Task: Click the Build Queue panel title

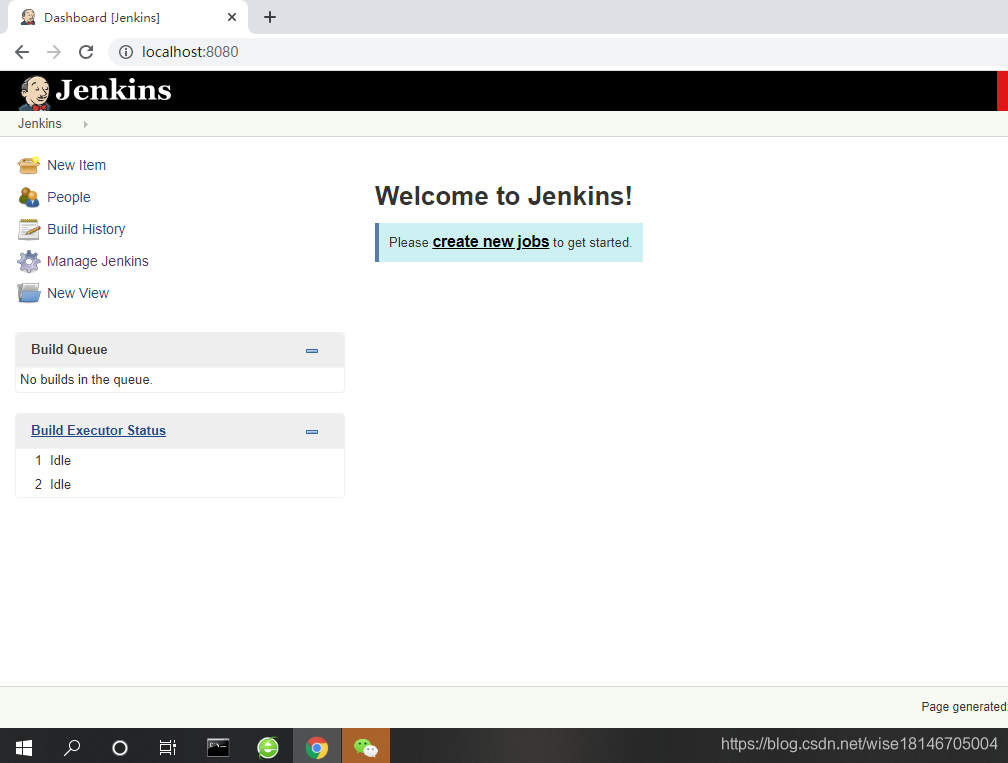Action: [x=69, y=350]
